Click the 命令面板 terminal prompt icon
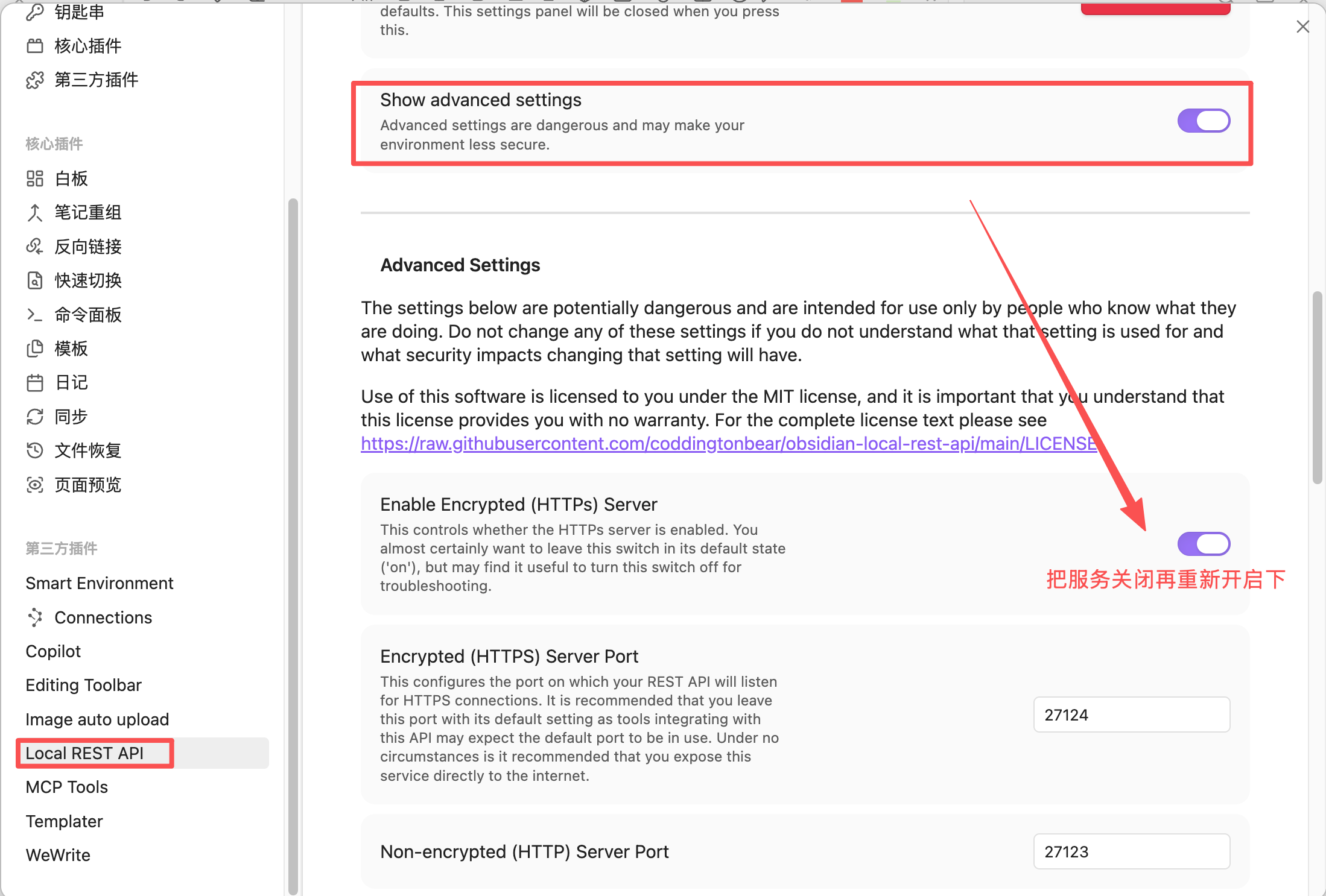 35,315
